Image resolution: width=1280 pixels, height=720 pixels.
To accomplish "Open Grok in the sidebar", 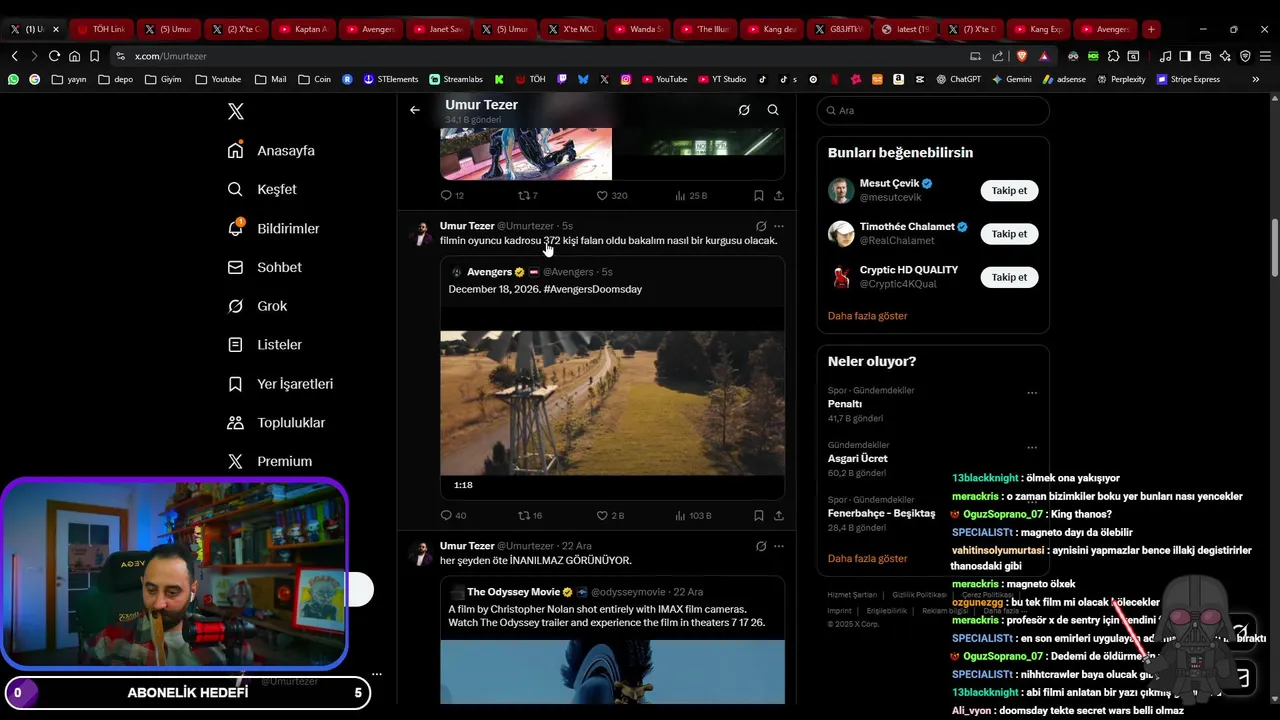I will point(257,306).
